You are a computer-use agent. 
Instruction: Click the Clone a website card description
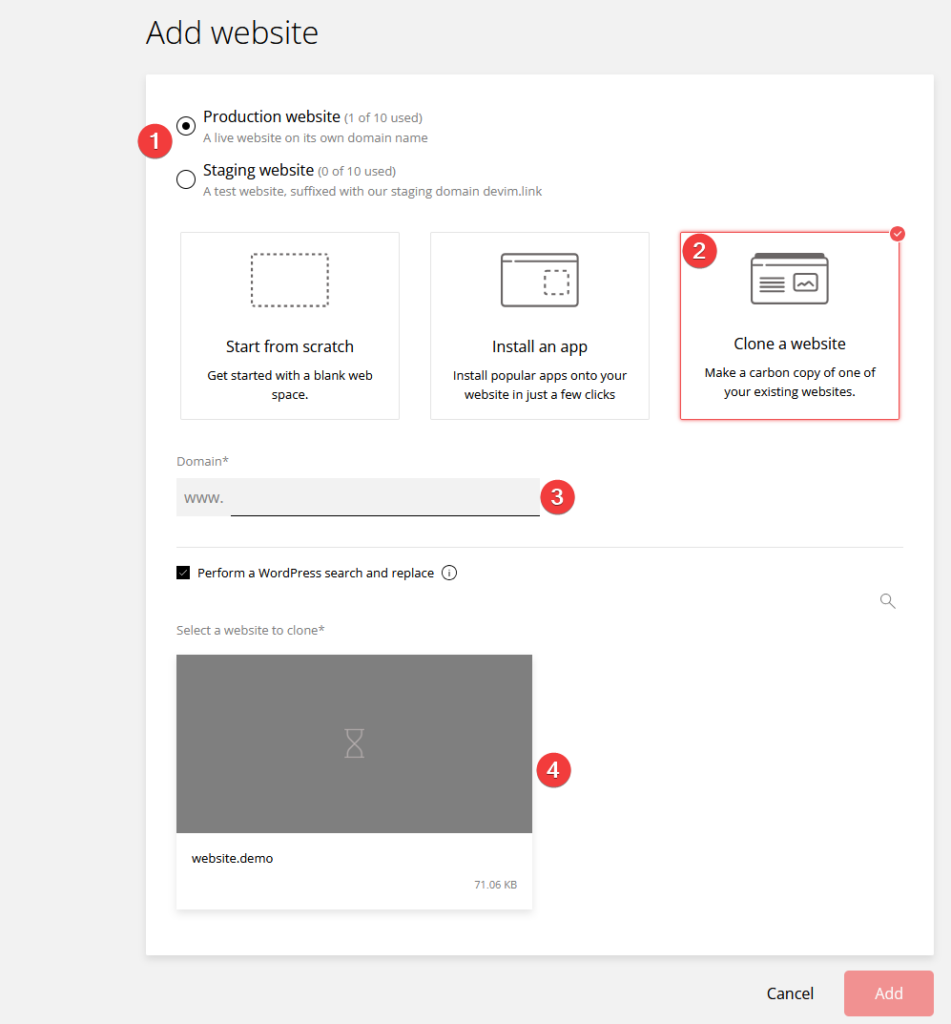point(790,382)
